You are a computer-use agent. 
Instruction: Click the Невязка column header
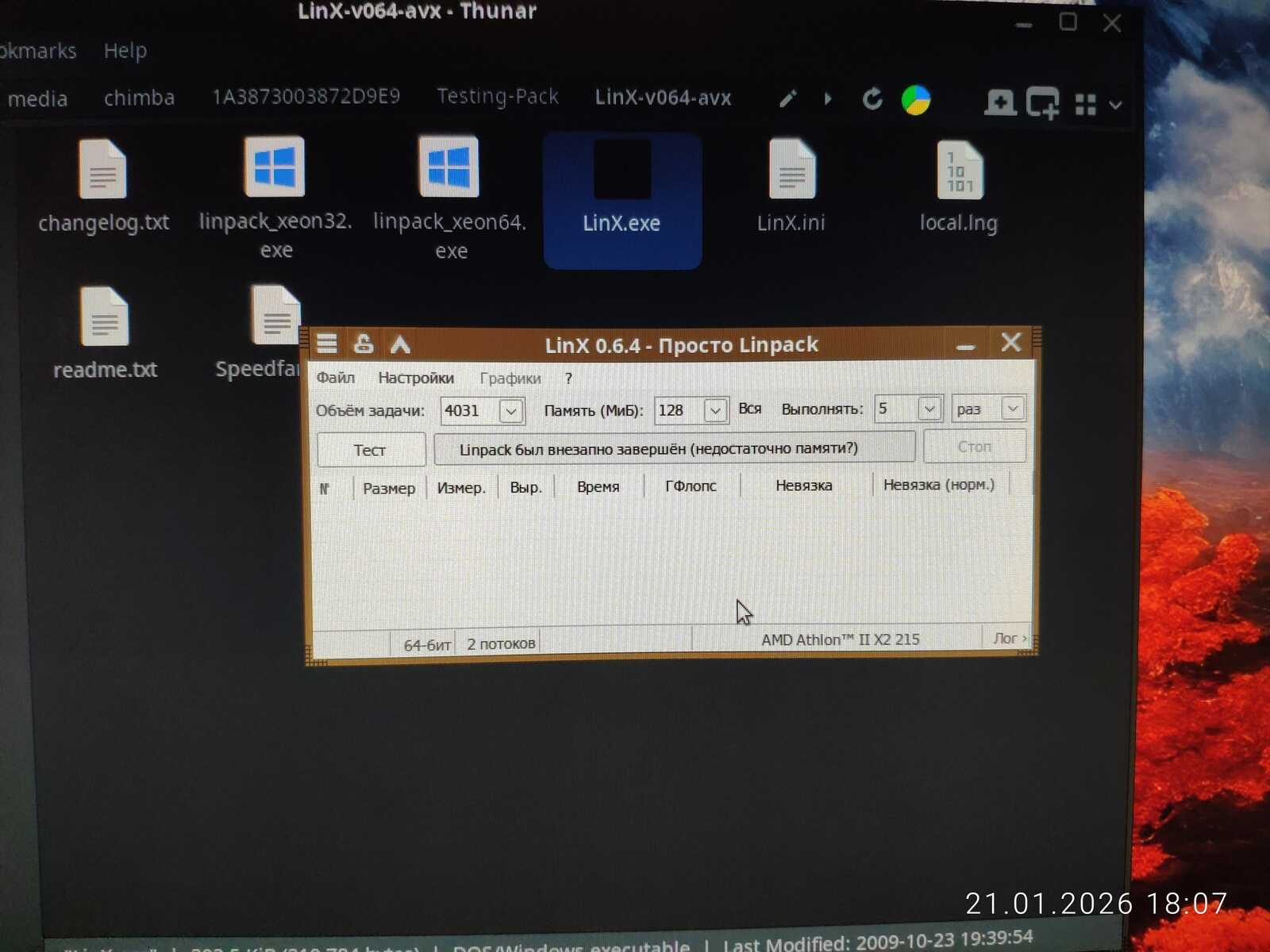click(x=805, y=485)
